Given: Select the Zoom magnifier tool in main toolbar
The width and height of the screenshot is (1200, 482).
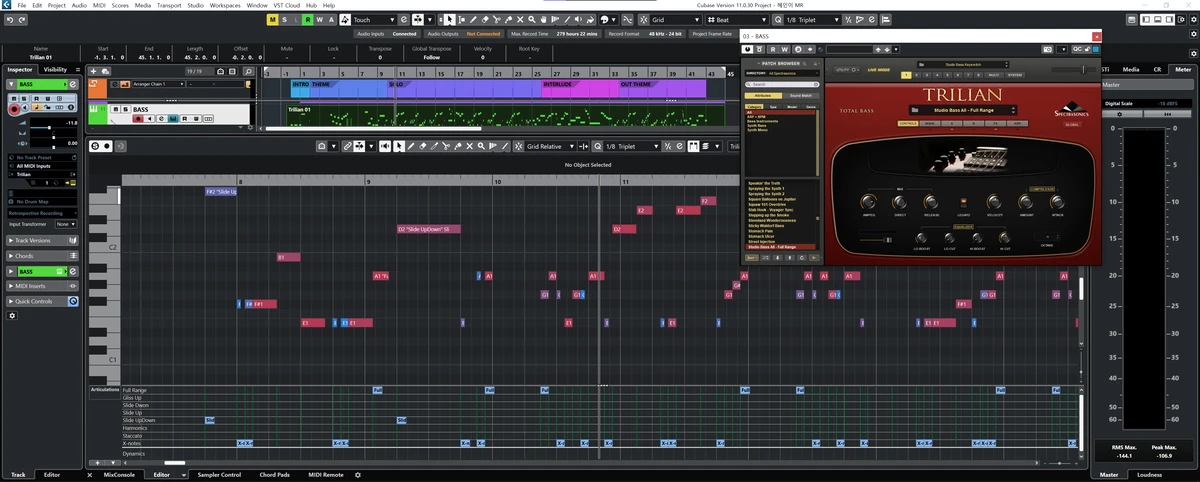Looking at the screenshot, I should pyautogui.click(x=532, y=19).
